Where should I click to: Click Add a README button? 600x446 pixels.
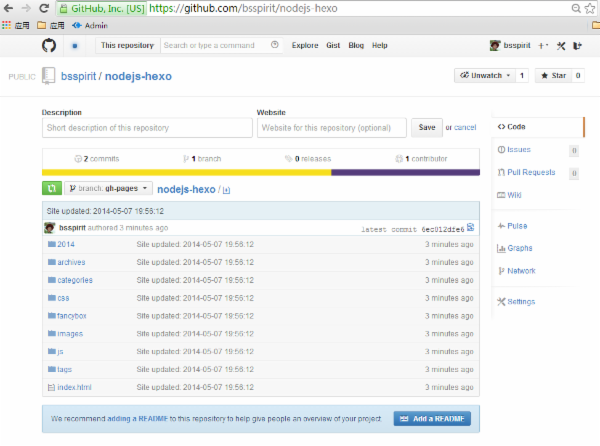(x=432, y=419)
